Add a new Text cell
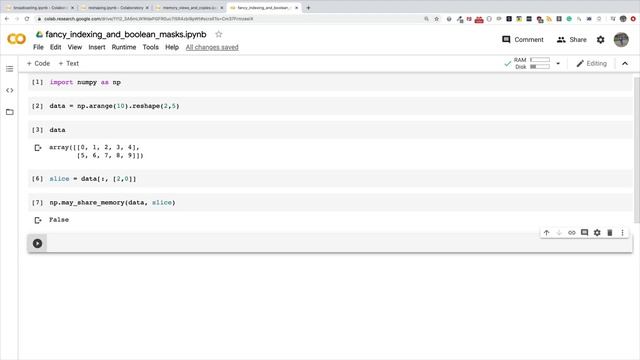Image resolution: width=640 pixels, height=360 pixels. [x=69, y=63]
